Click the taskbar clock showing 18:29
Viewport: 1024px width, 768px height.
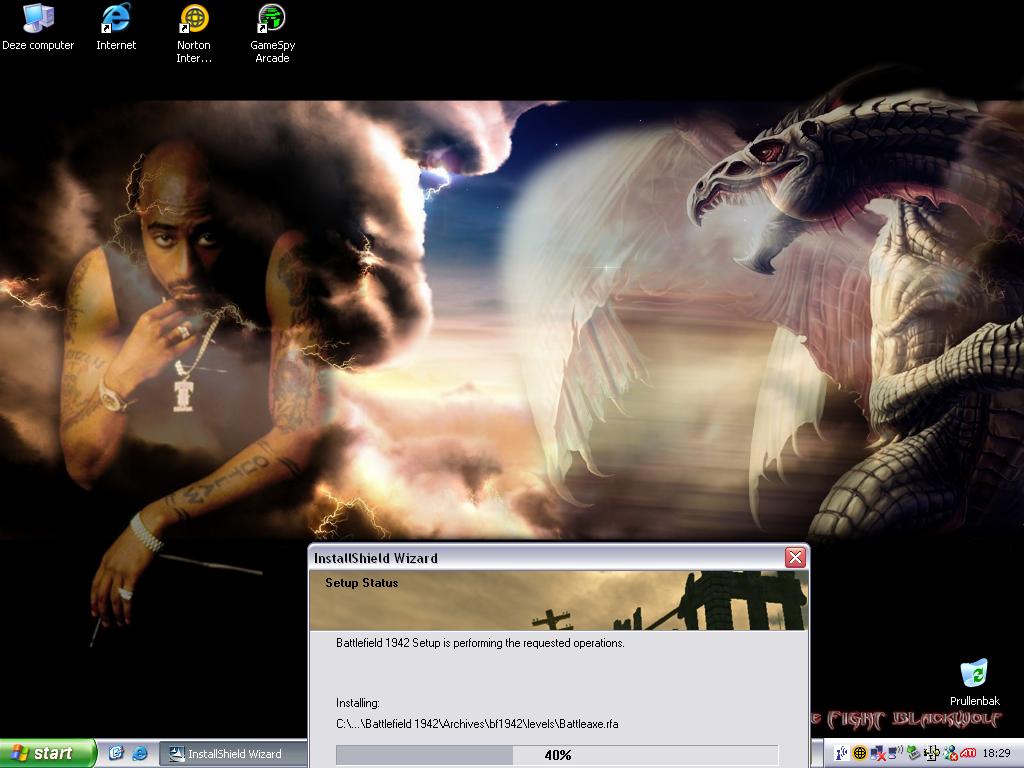point(997,753)
